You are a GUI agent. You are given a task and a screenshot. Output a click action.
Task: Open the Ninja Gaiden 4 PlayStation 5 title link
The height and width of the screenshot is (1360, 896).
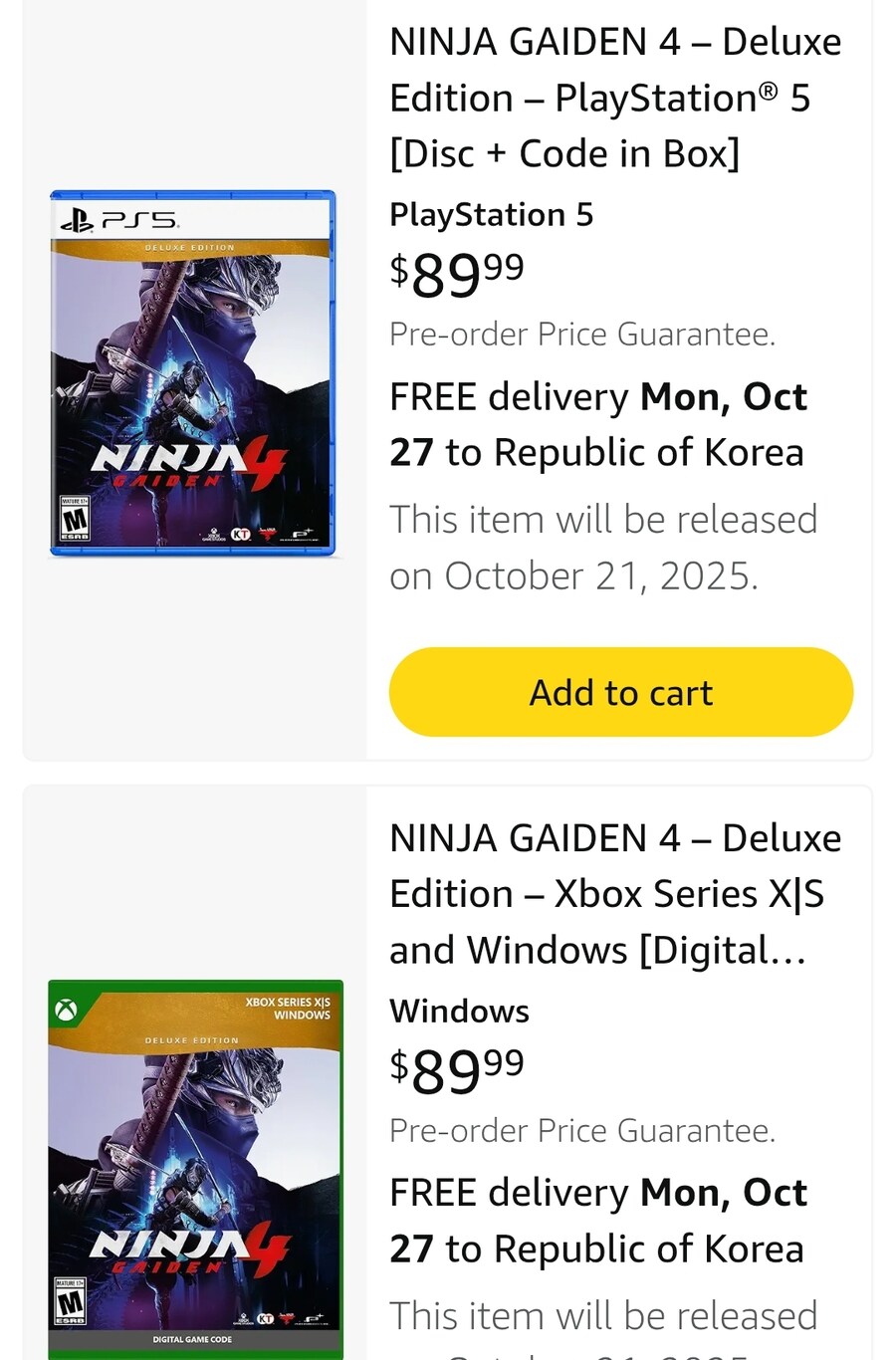click(x=615, y=98)
